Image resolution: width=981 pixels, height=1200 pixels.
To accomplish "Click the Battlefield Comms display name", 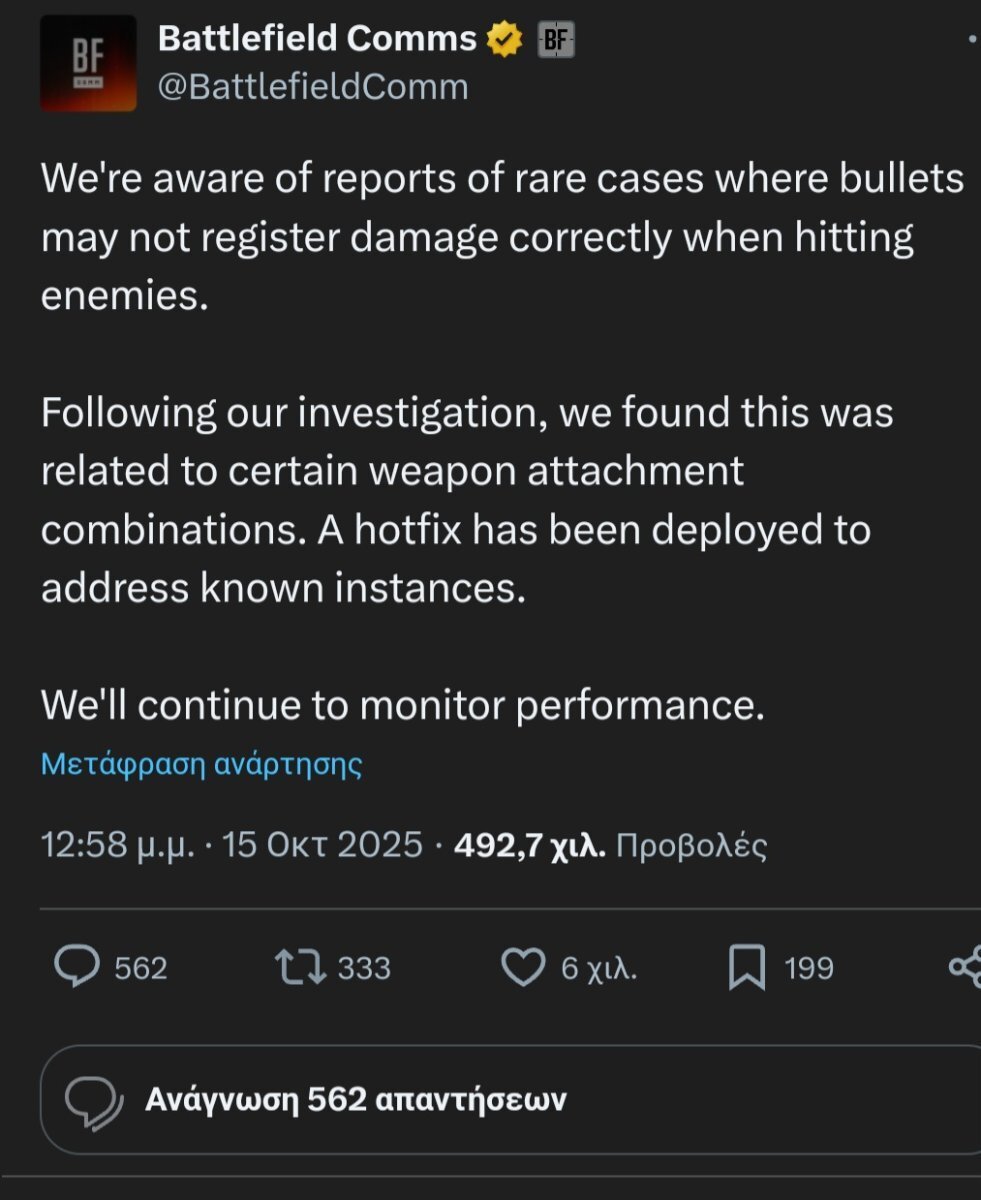I will [x=317, y=39].
